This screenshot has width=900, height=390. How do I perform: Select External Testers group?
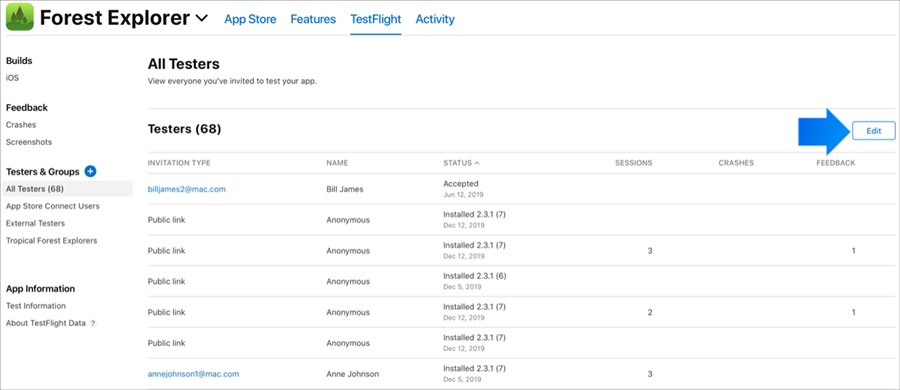(35, 223)
